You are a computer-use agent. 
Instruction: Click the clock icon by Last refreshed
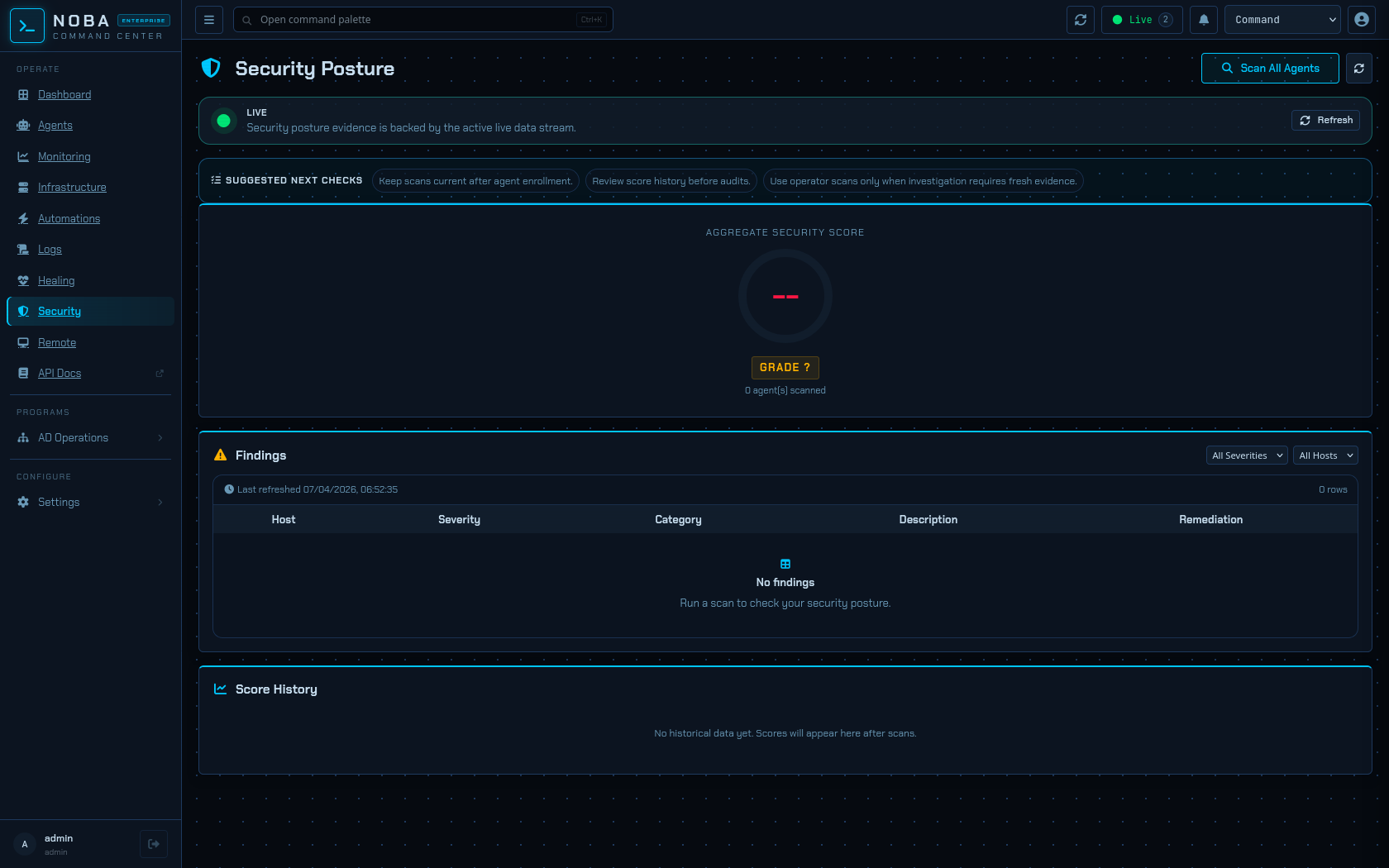point(229,489)
